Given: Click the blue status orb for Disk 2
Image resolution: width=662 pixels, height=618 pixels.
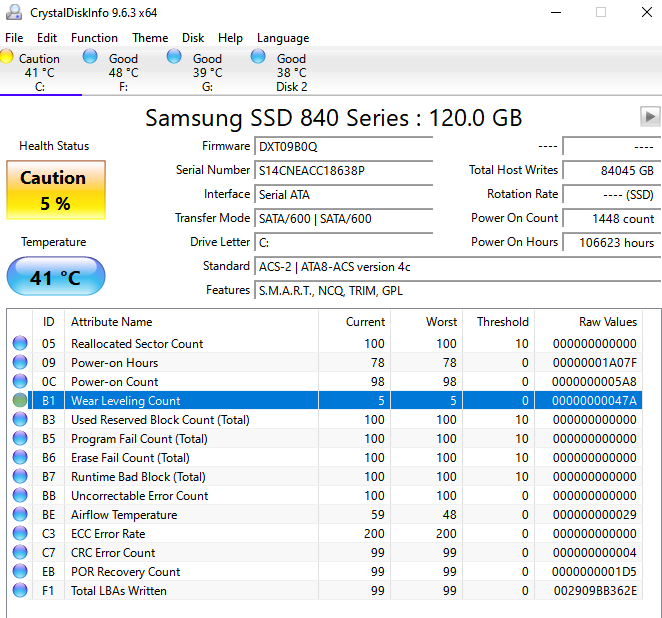Looking at the screenshot, I should coord(258,56).
